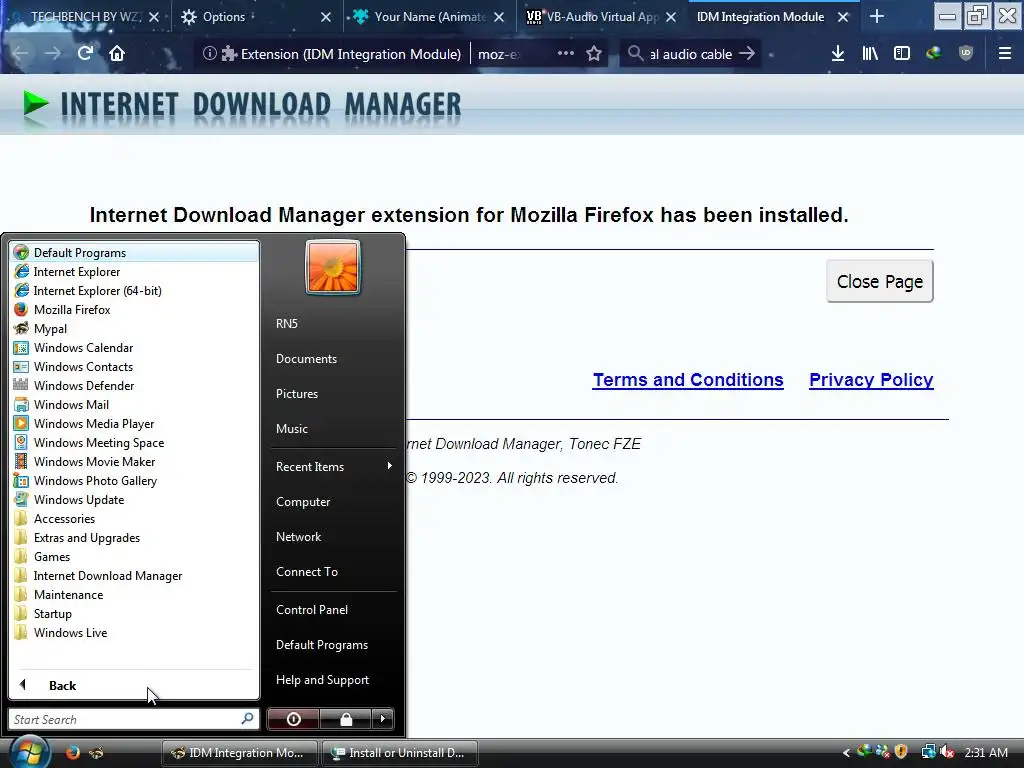Launch Firefox from the Quick Launch bar
1024x768 pixels.
coord(72,752)
